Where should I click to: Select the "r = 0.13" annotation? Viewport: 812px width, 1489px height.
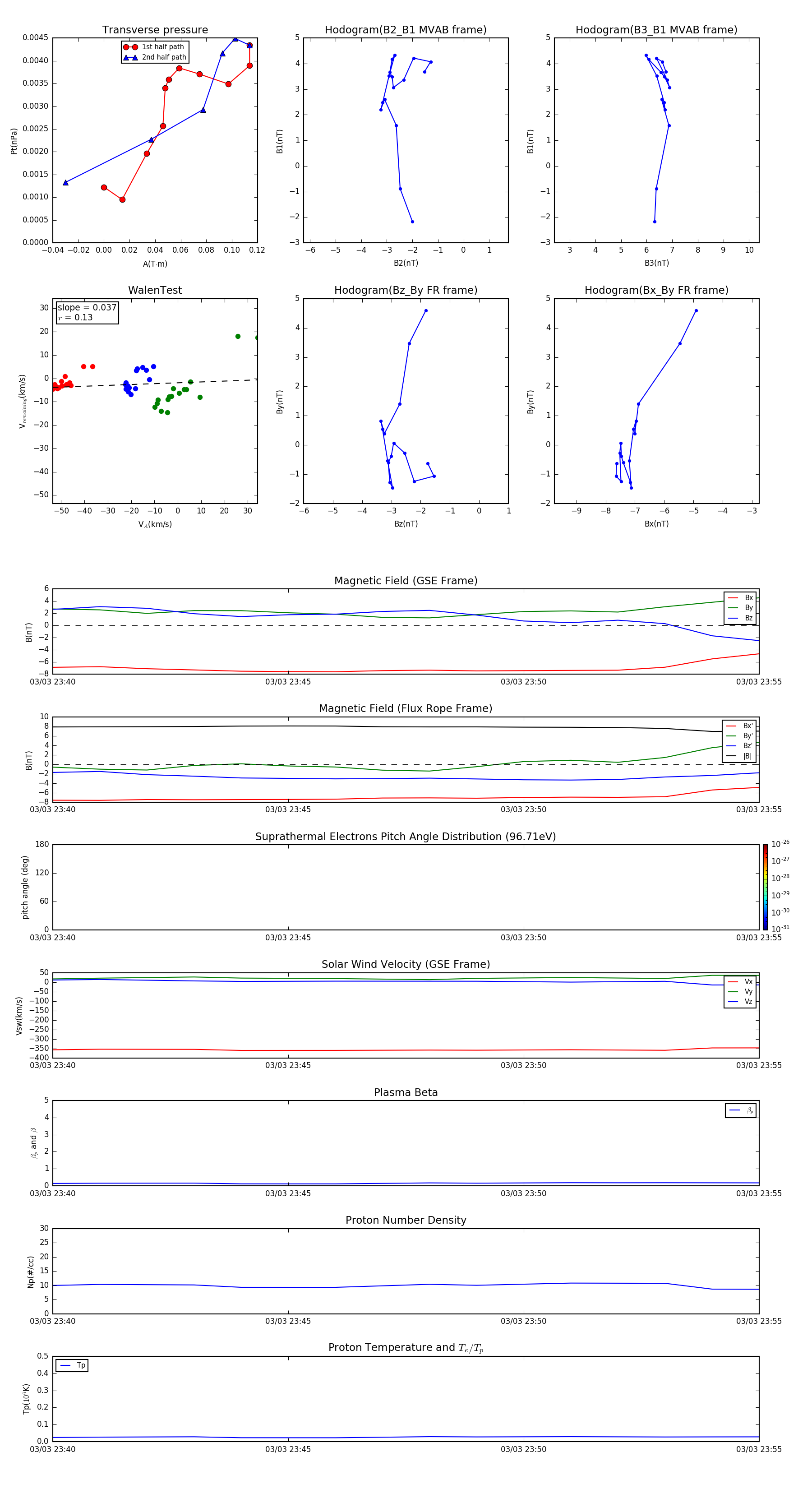75,318
